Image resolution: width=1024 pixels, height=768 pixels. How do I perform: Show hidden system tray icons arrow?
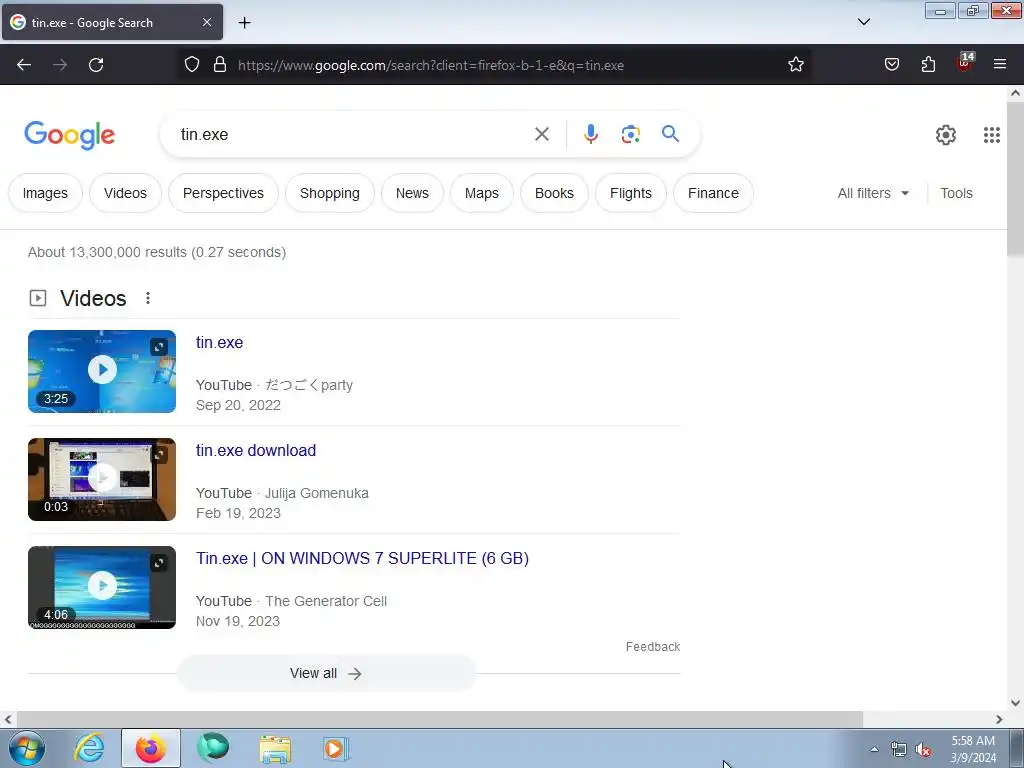pos(874,749)
